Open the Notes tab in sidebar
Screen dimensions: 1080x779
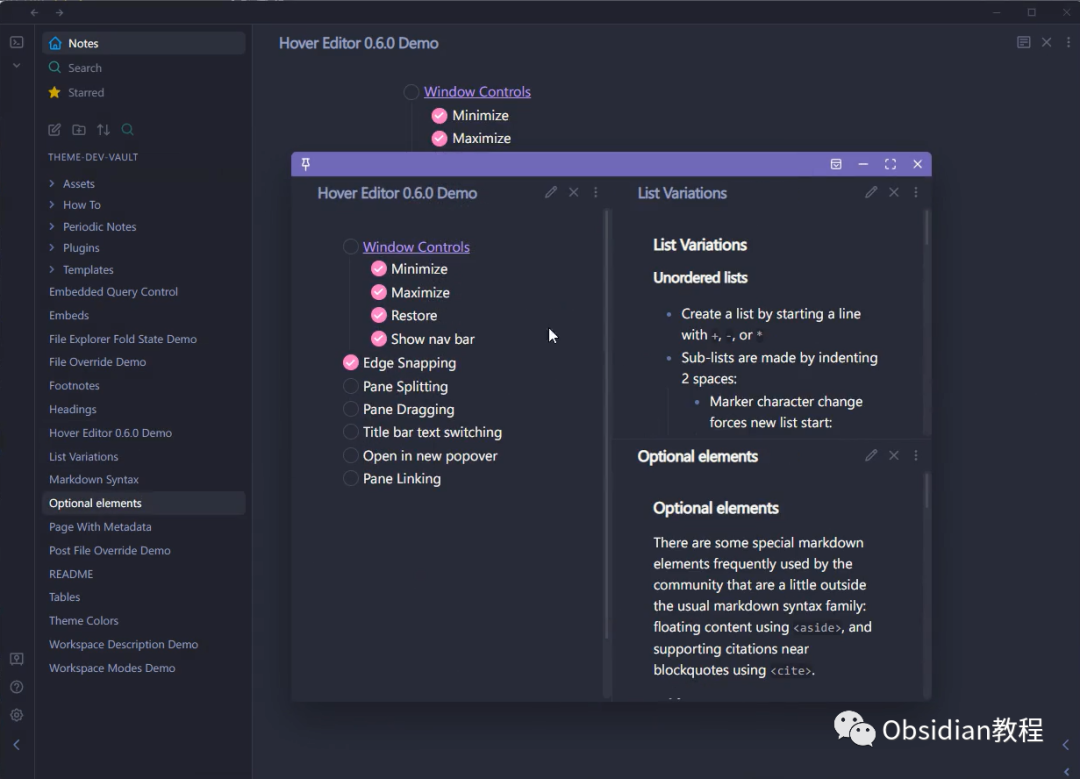[144, 43]
